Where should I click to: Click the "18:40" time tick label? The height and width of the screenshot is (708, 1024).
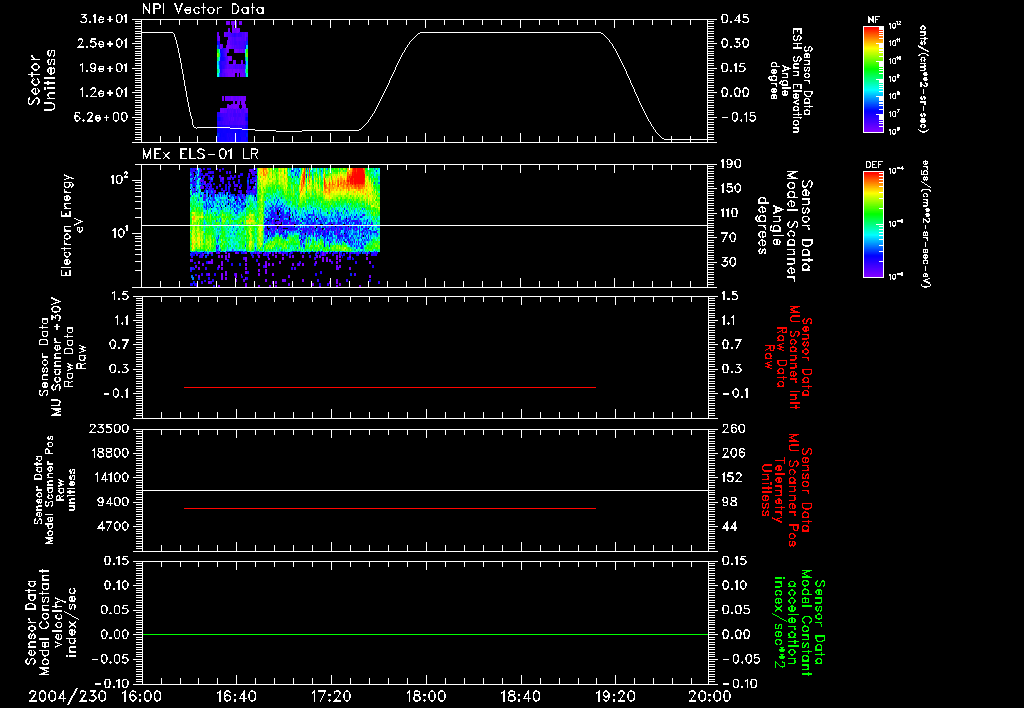520,696
